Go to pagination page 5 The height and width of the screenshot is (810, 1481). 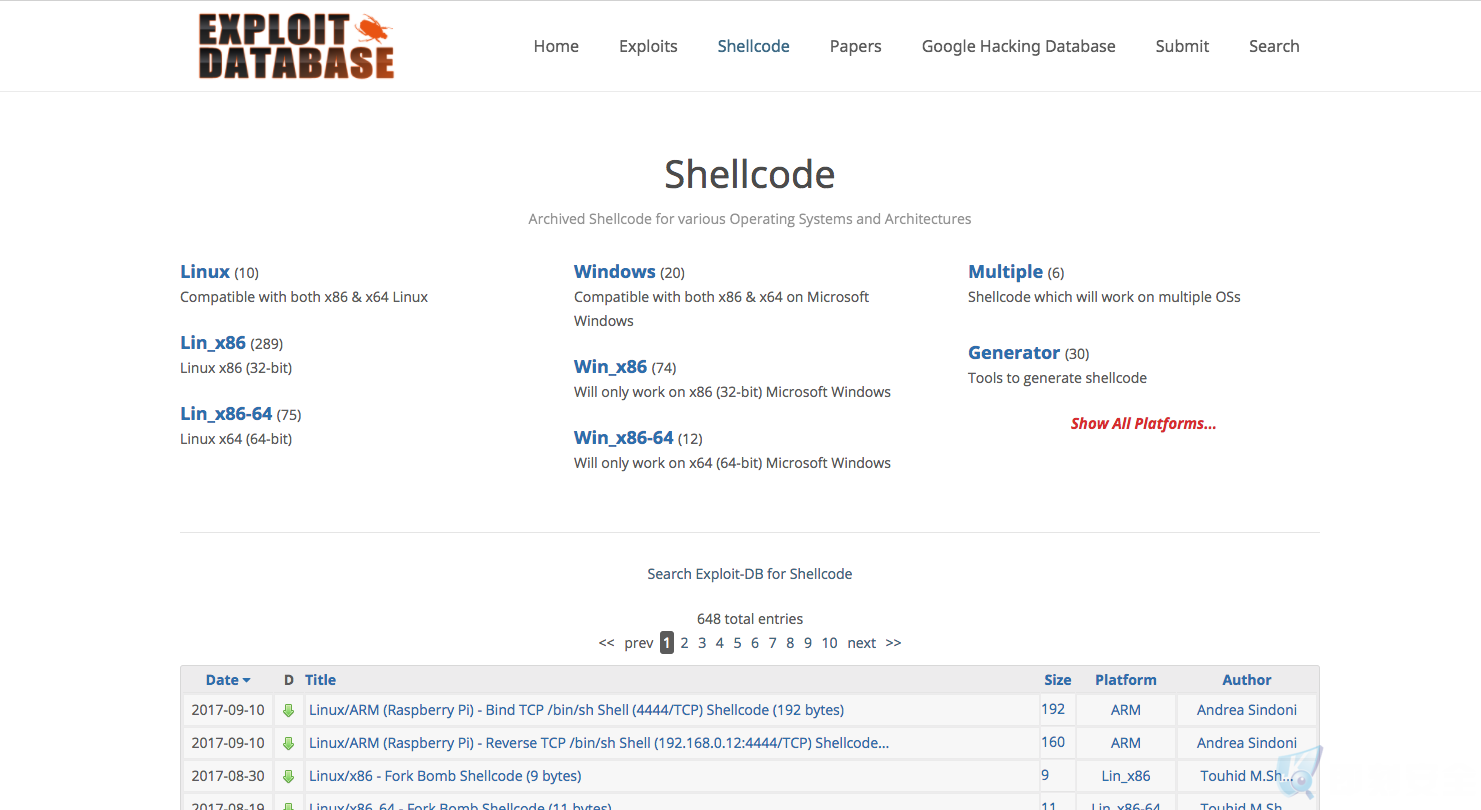(737, 643)
